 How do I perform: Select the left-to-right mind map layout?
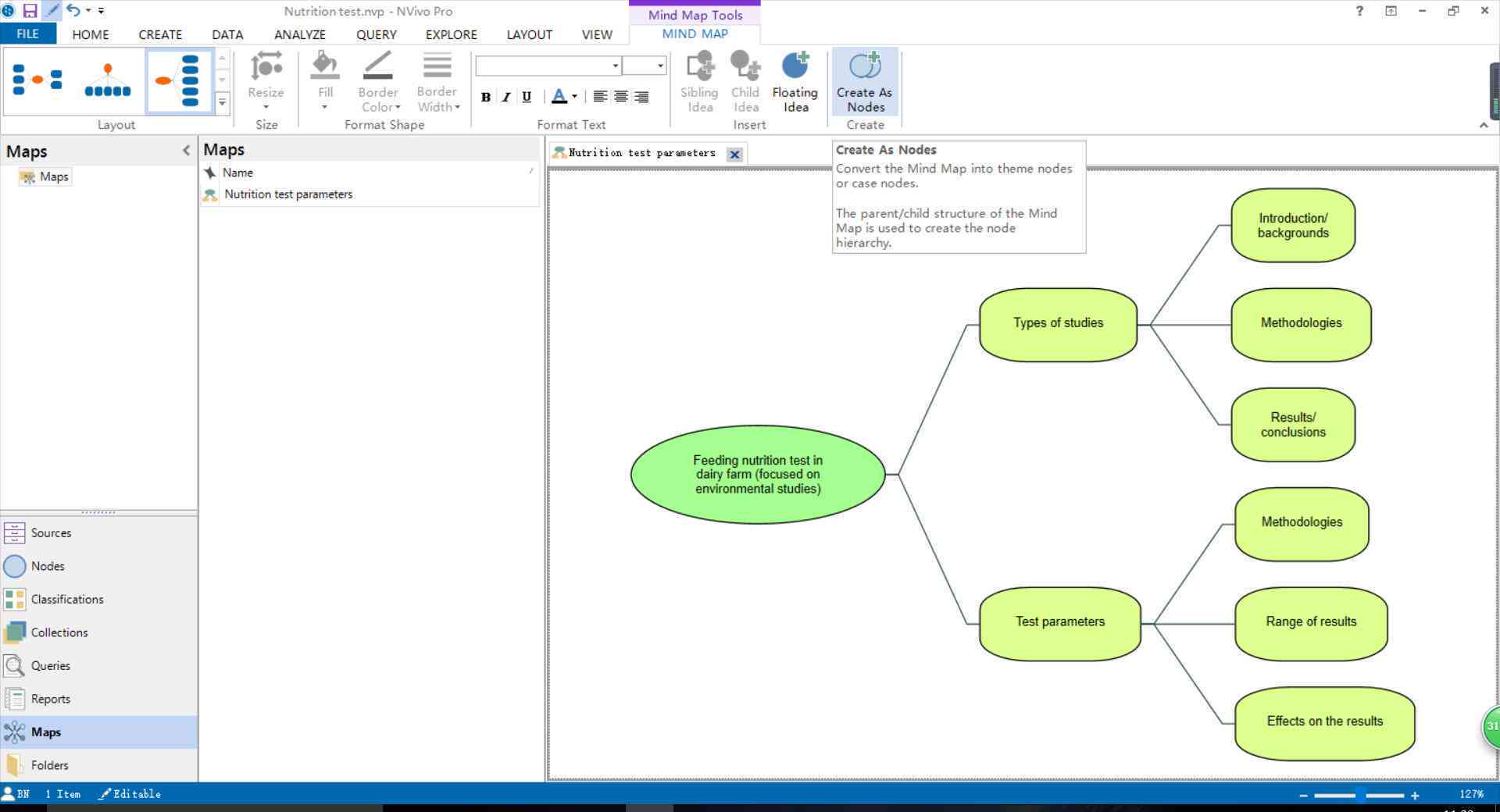pyautogui.click(x=179, y=80)
